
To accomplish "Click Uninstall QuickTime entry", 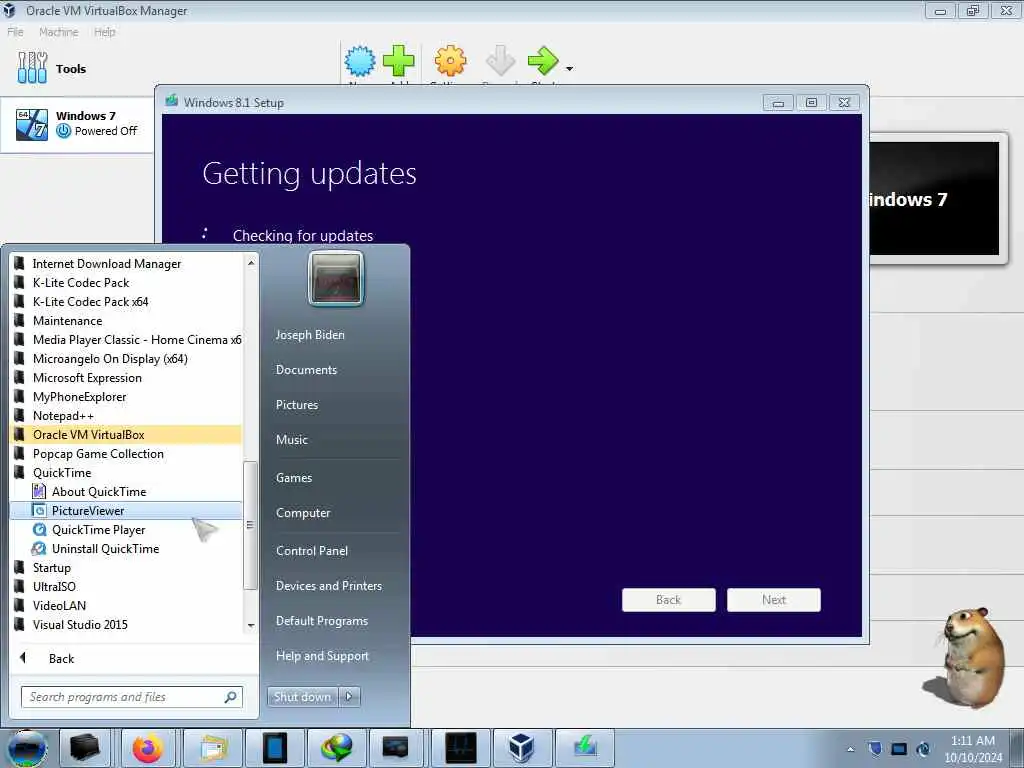I will [x=127, y=549].
